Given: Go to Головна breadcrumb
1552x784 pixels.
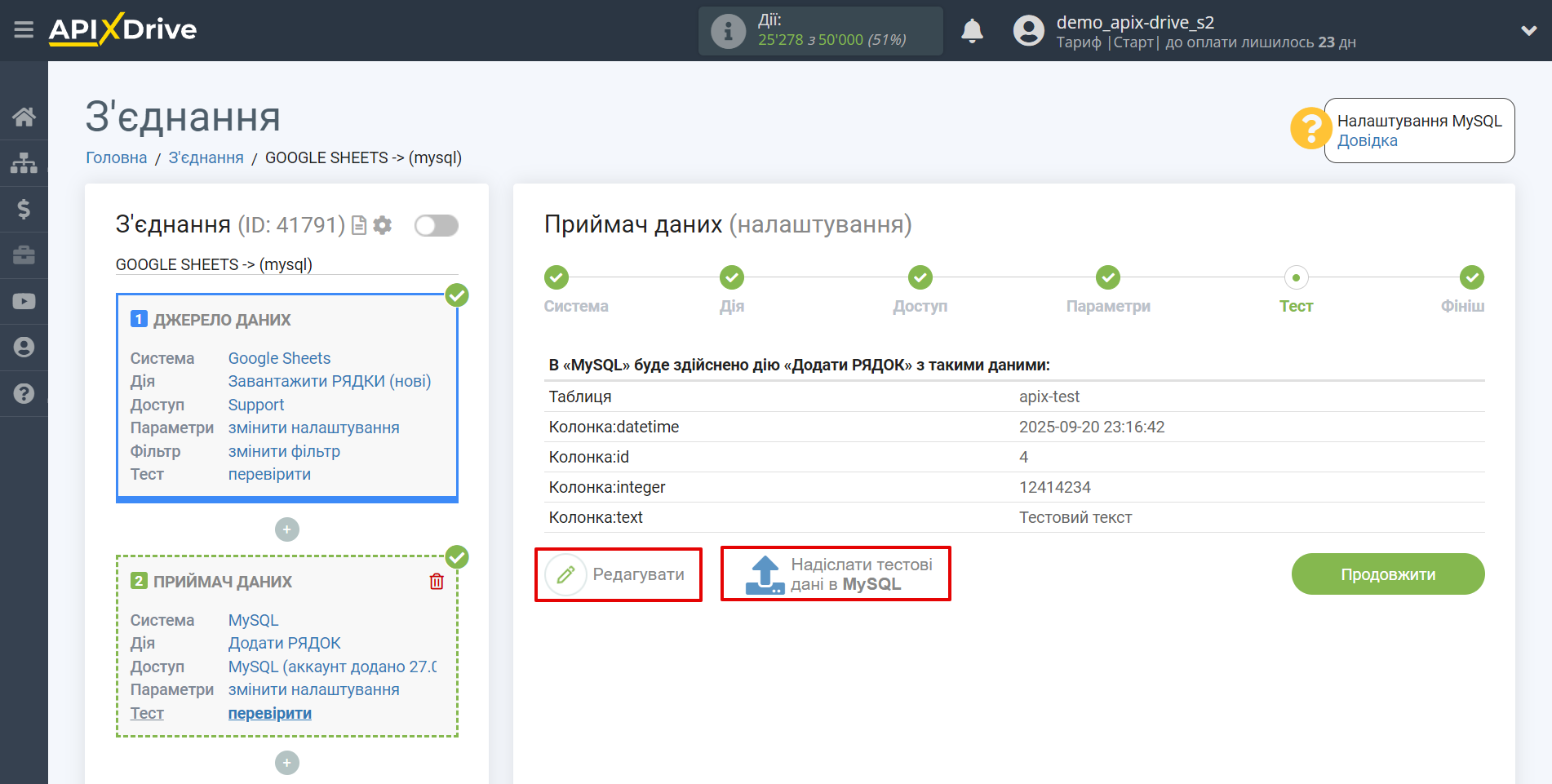Looking at the screenshot, I should tap(117, 157).
